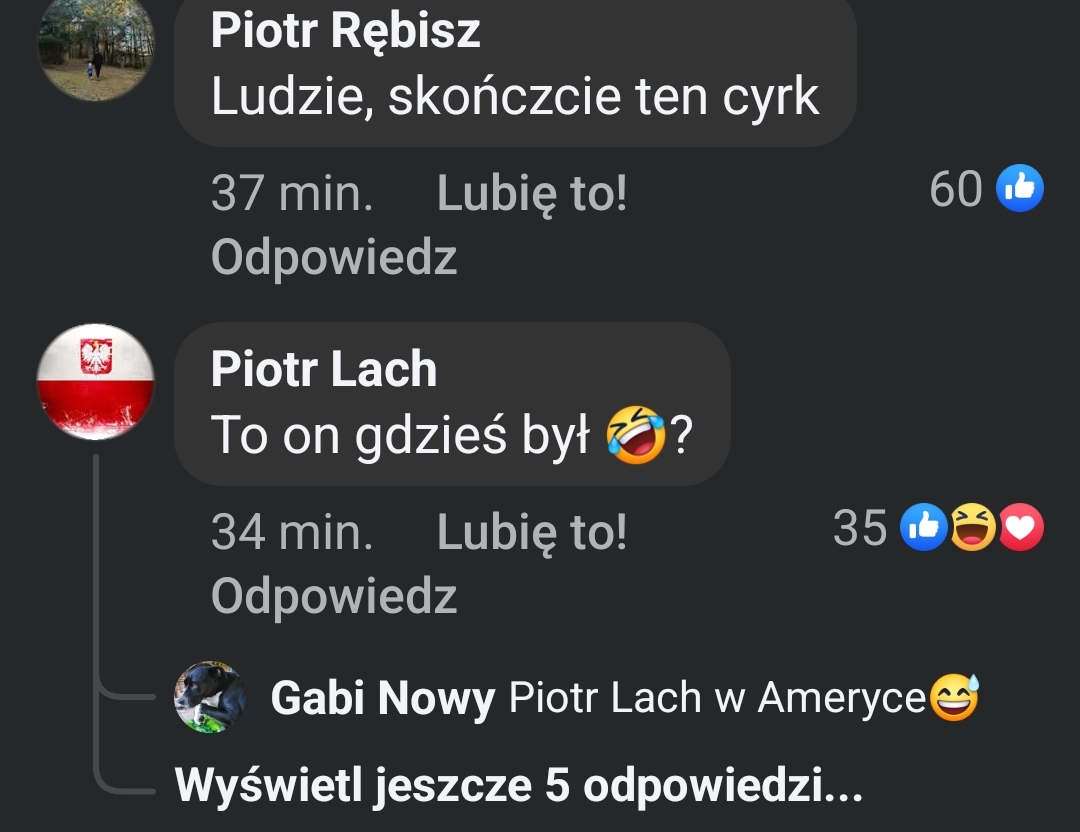This screenshot has height=832, width=1080.
Task: Open the Piotr Rębisz name link
Action: click(x=345, y=30)
